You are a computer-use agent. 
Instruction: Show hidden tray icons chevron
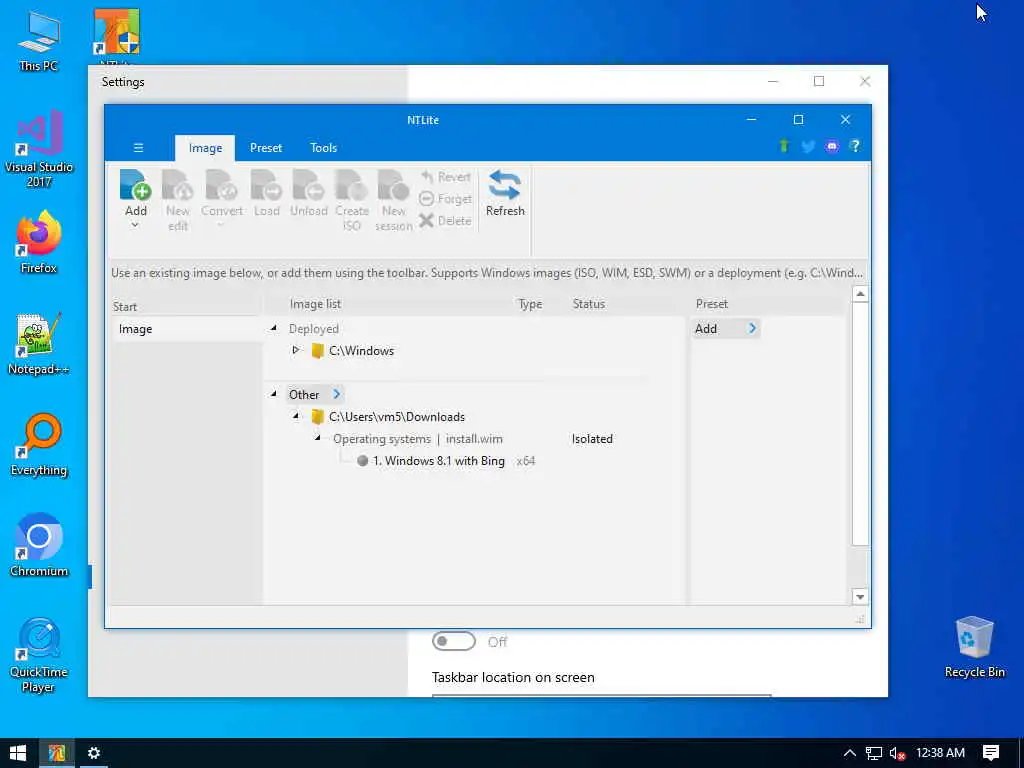click(x=850, y=753)
